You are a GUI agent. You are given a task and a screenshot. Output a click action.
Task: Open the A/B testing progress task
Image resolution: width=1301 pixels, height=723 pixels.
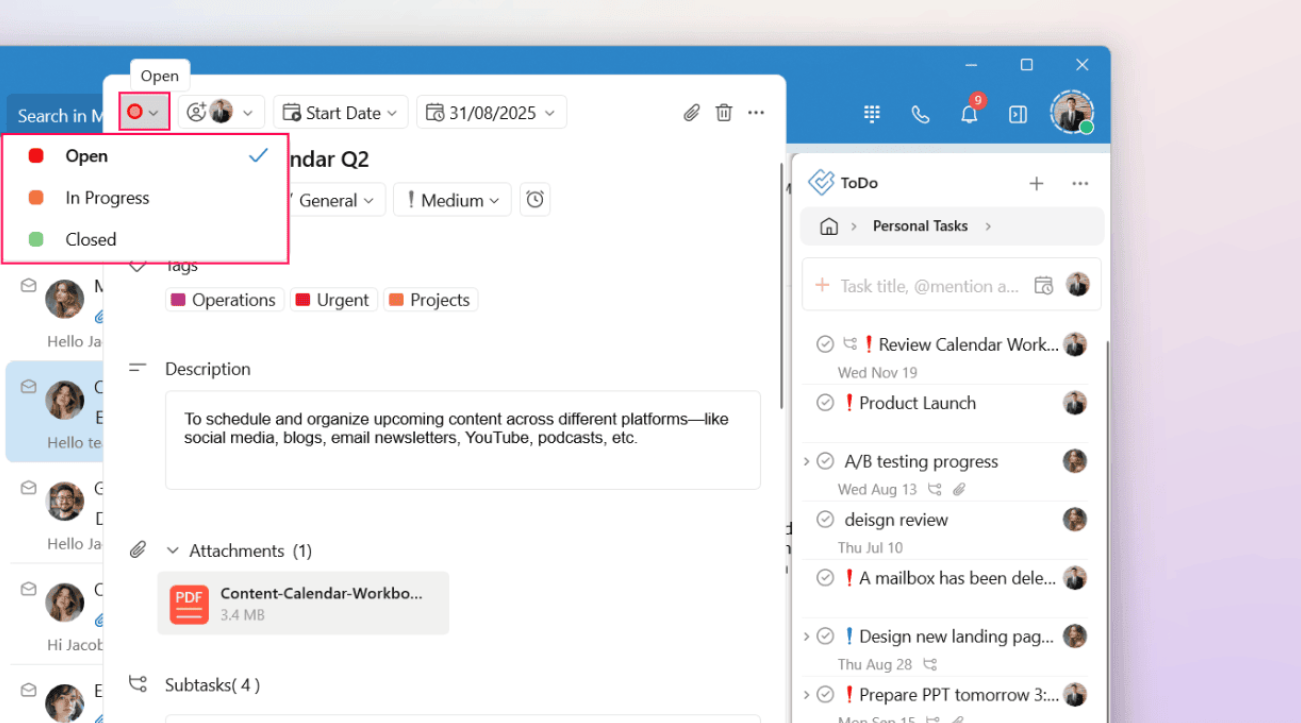pyautogui.click(x=921, y=461)
